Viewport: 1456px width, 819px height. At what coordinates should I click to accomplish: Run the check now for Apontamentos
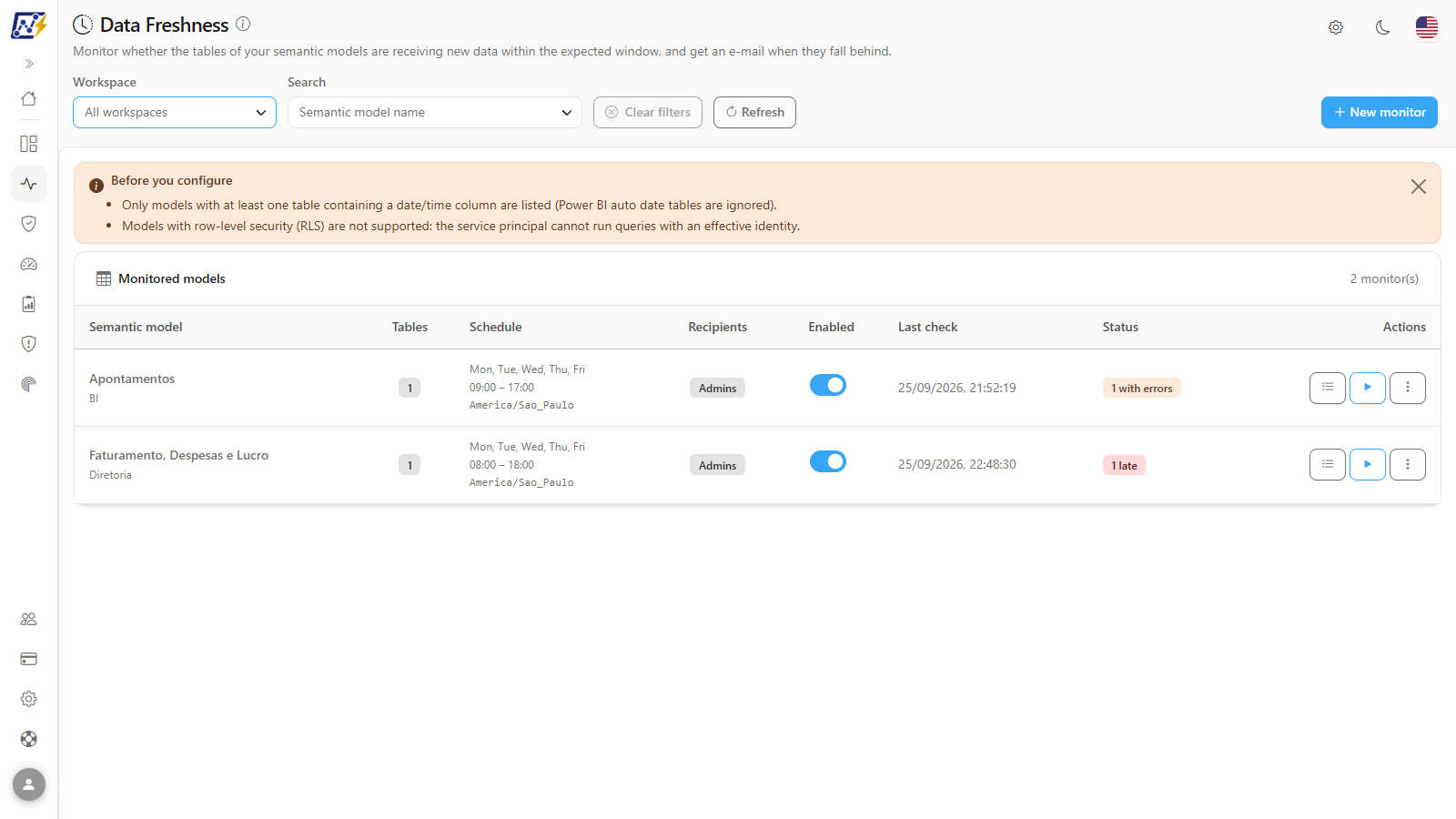1368,388
